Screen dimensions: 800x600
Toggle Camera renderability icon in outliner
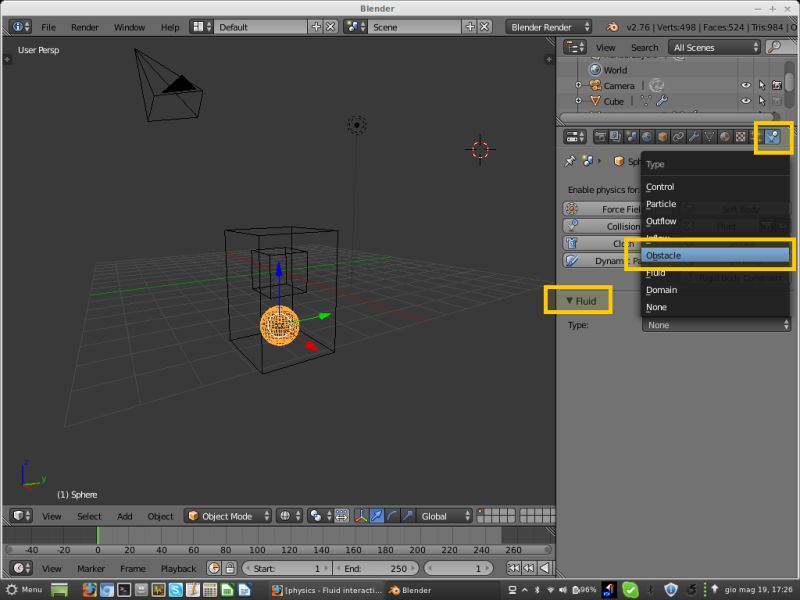[x=777, y=85]
